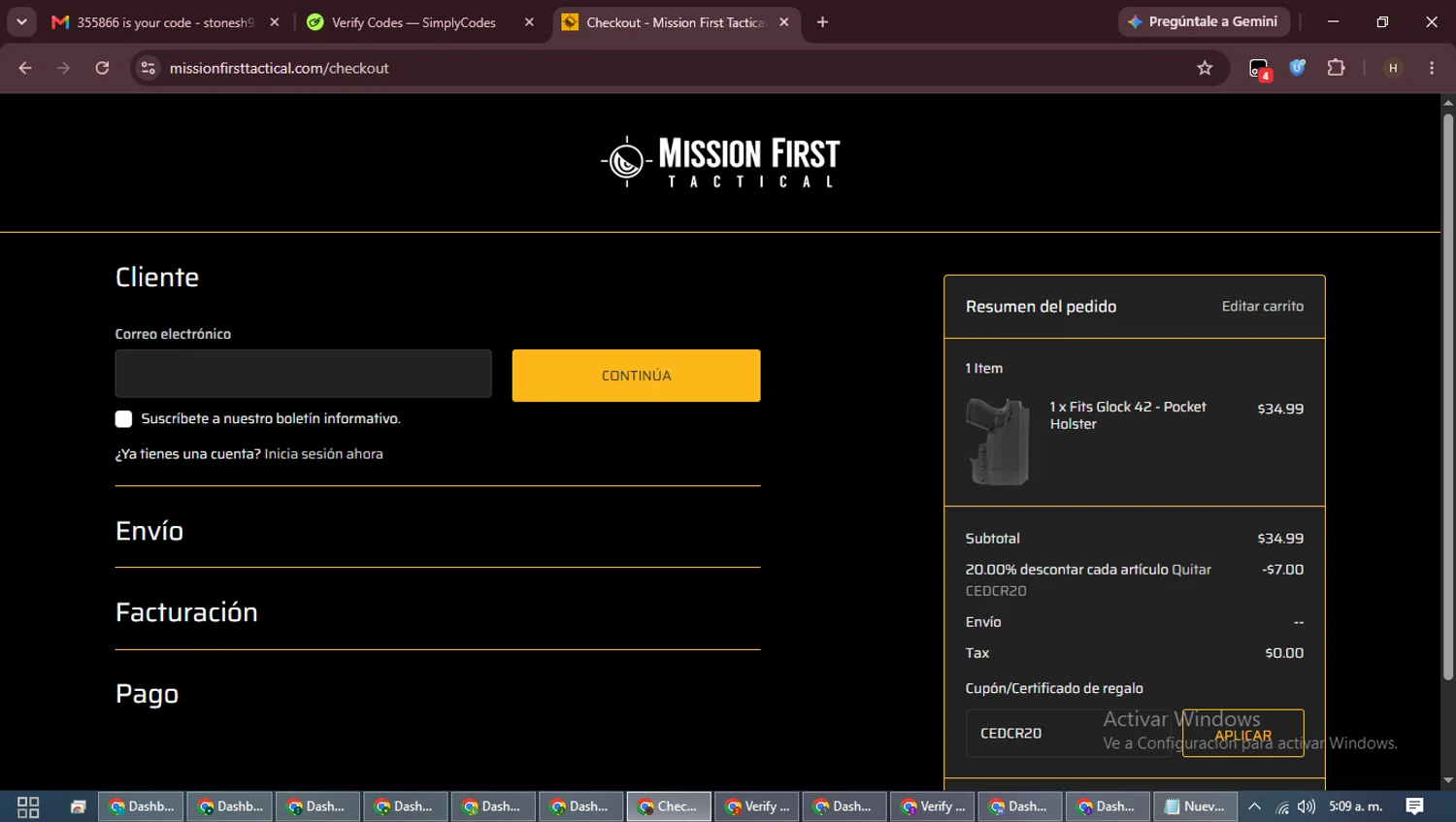Reload the checkout page
Image resolution: width=1456 pixels, height=822 pixels.
102,68
